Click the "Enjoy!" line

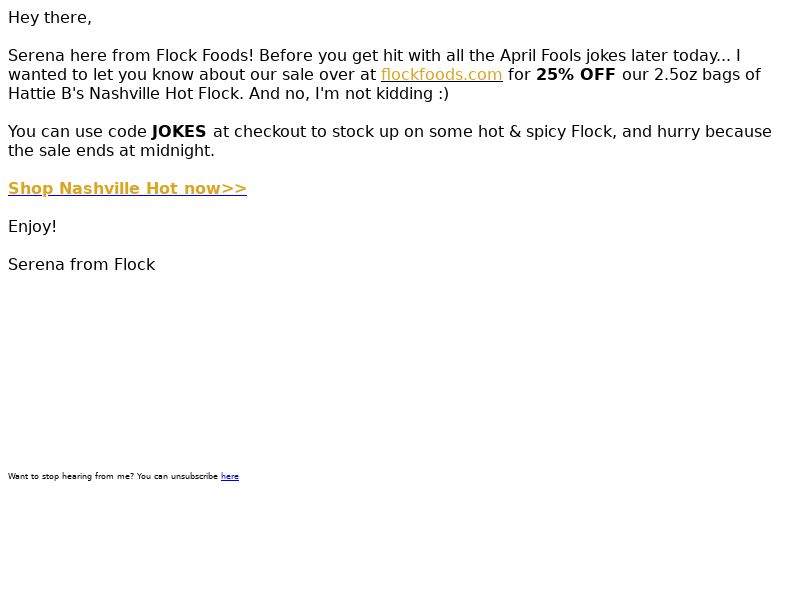click(x=33, y=227)
